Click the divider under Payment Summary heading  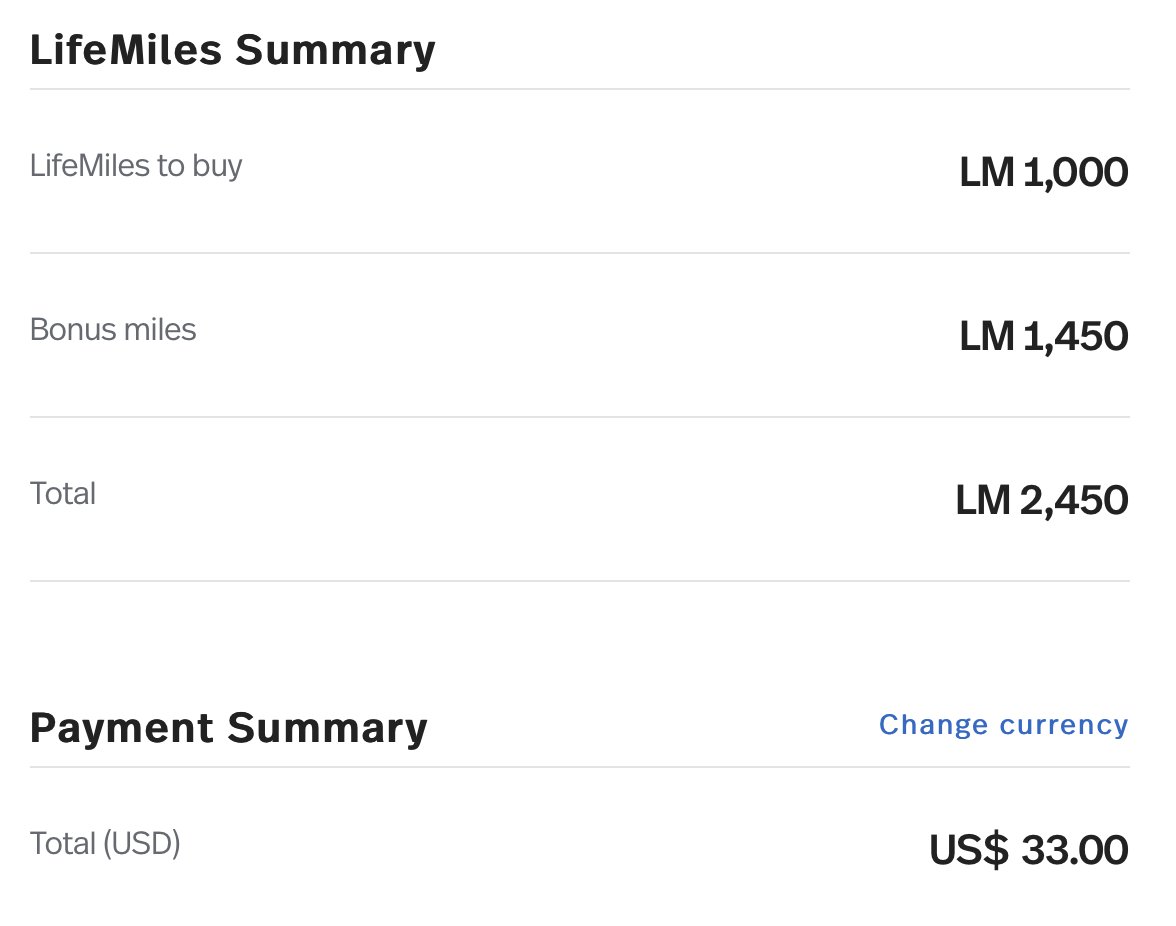click(x=580, y=767)
